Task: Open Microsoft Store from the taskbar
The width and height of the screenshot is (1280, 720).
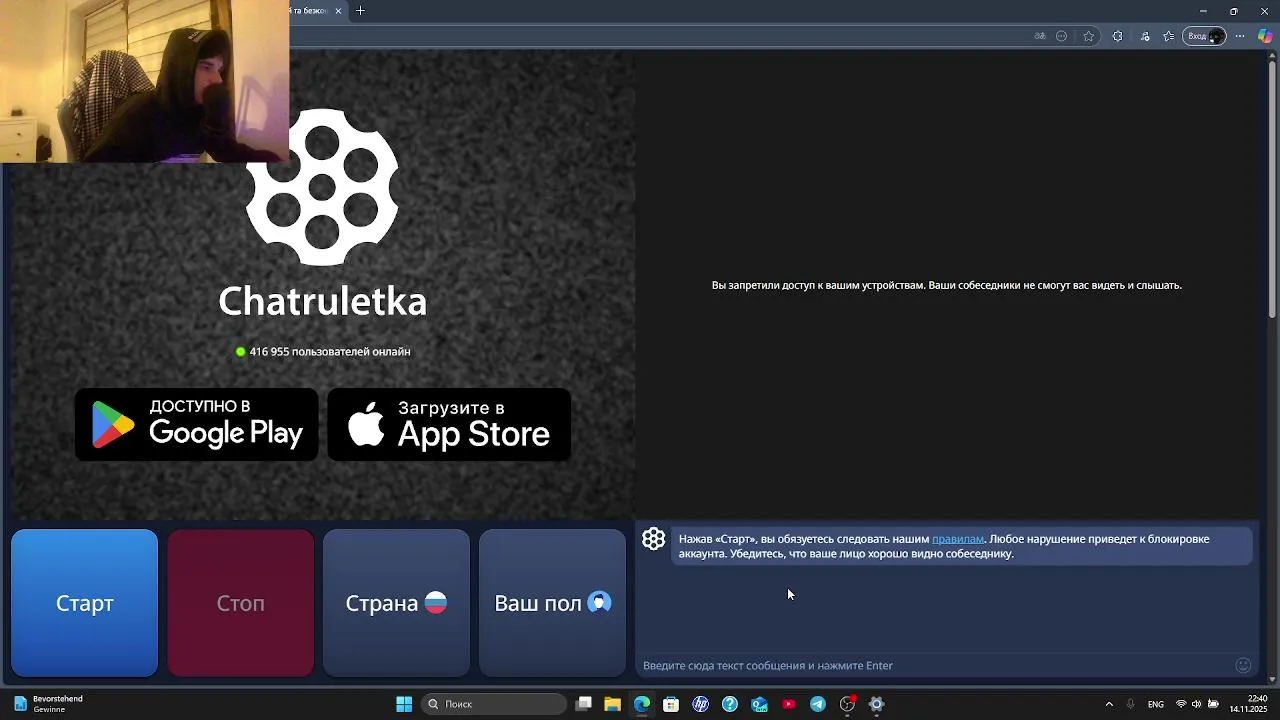Action: coord(671,704)
